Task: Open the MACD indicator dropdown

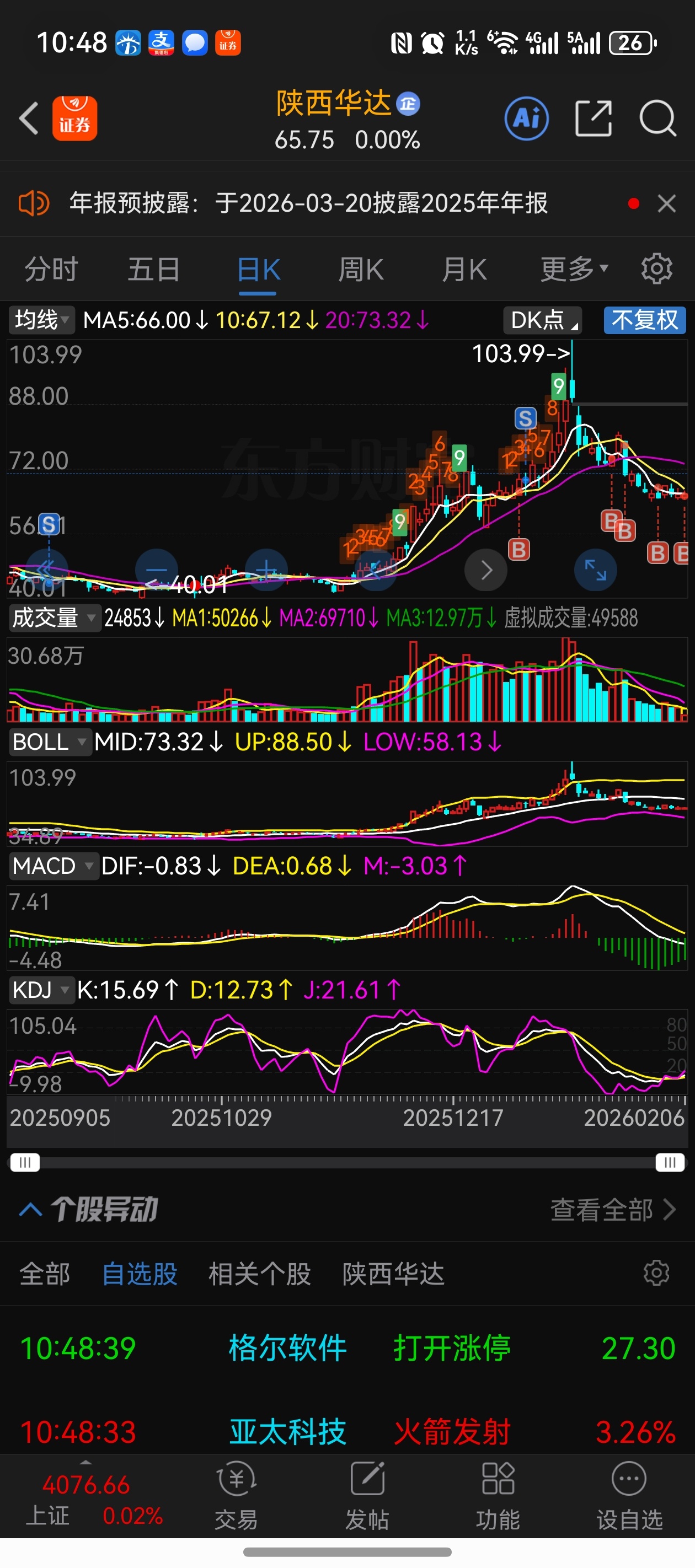Action: pyautogui.click(x=53, y=866)
